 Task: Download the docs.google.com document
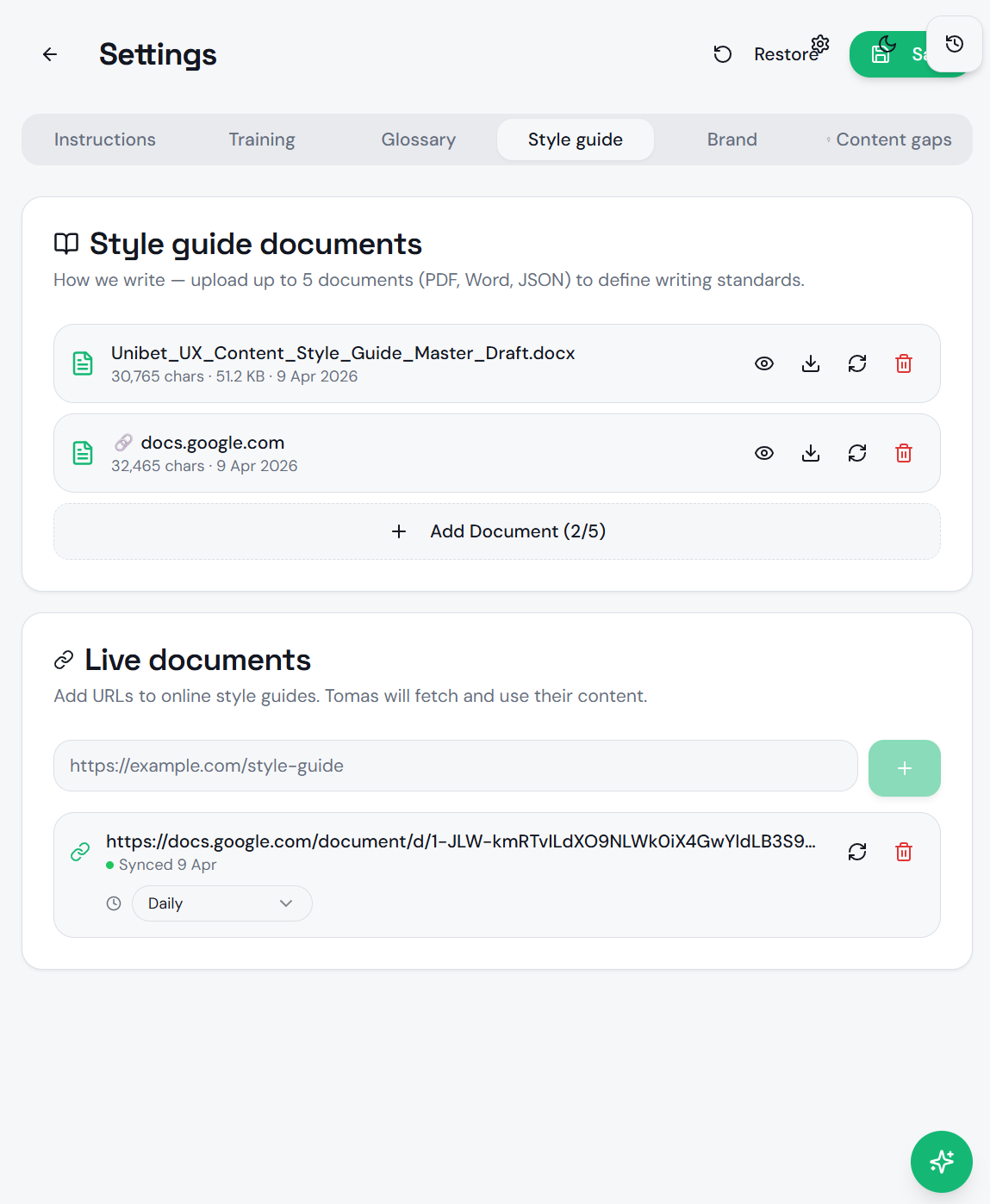(x=810, y=453)
